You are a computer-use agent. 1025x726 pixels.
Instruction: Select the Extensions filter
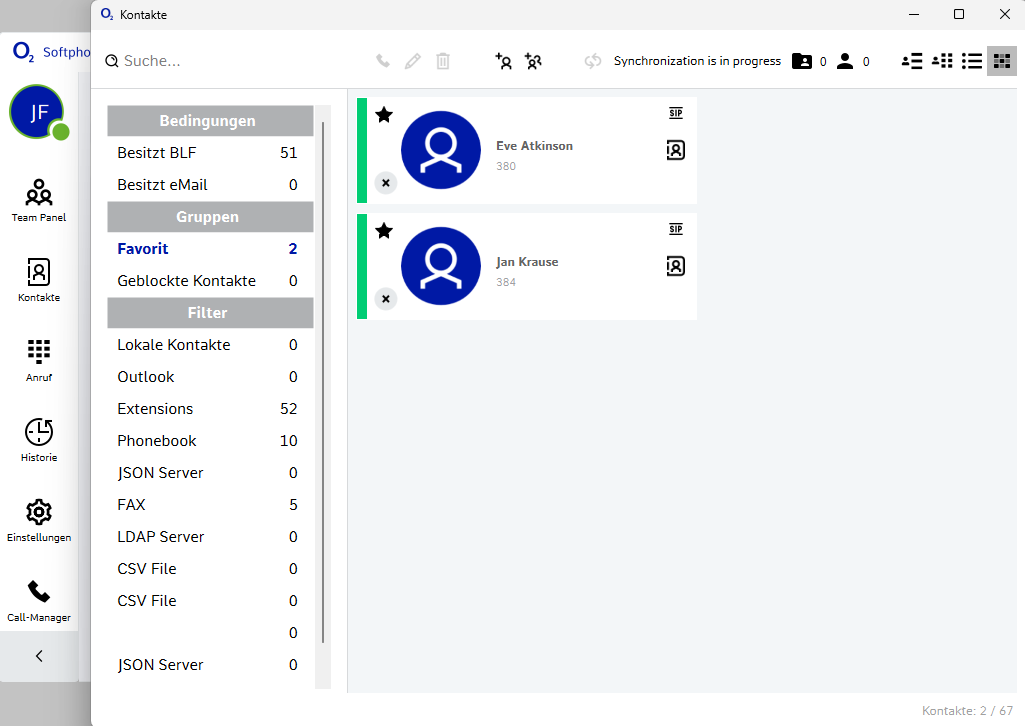click(155, 409)
